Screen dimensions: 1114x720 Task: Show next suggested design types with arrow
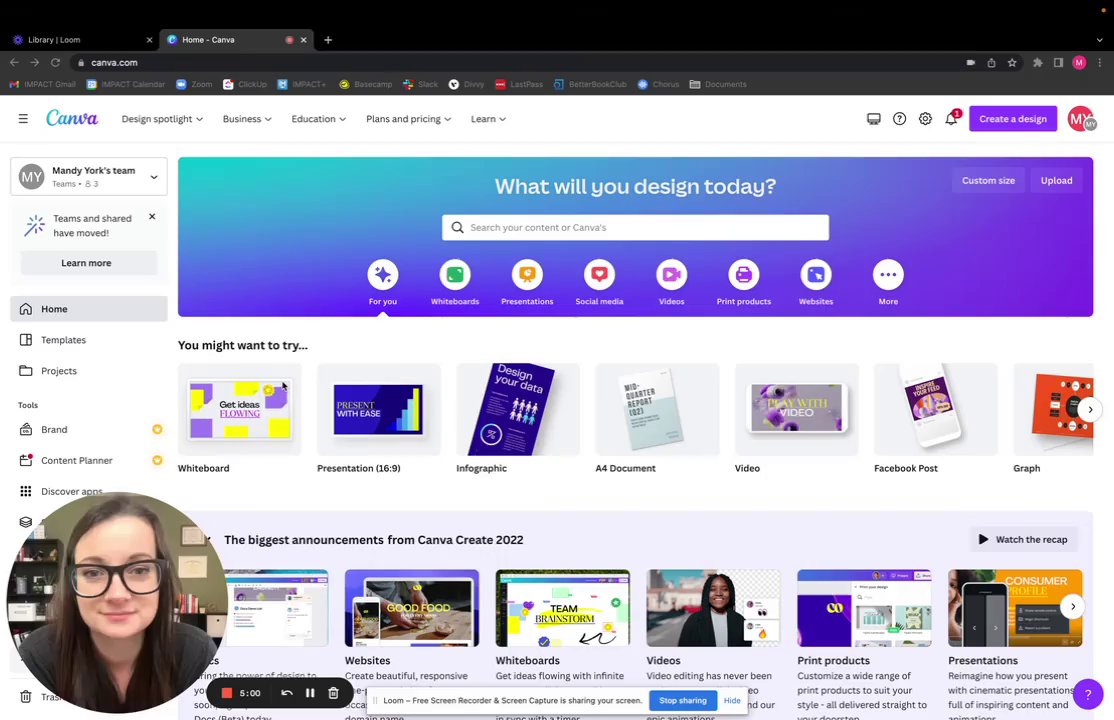1090,409
